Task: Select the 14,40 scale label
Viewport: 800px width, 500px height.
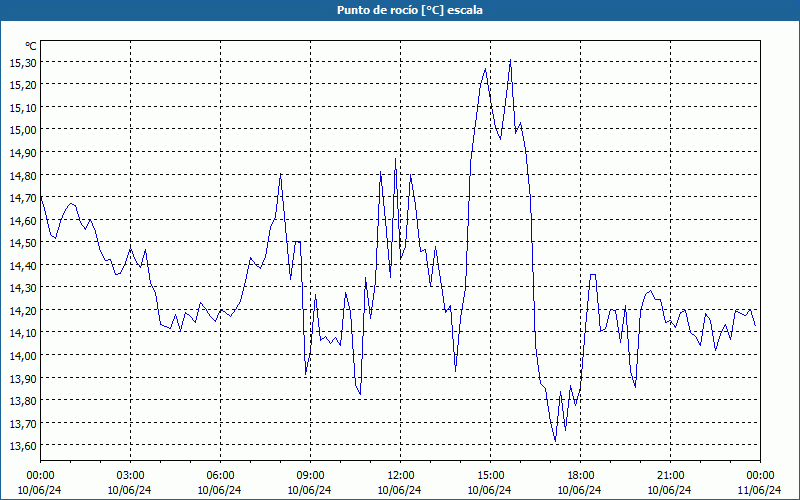Action: tap(22, 265)
